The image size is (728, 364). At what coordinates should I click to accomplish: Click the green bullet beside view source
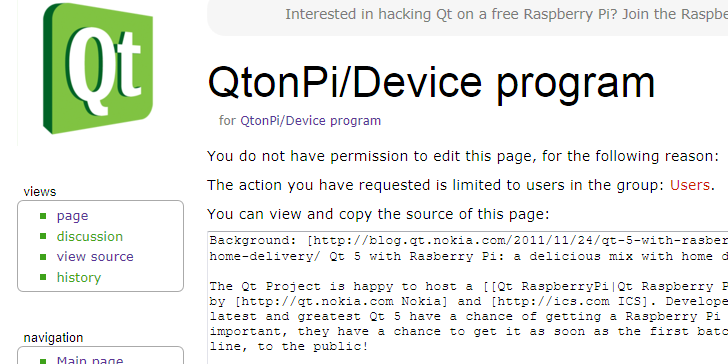[43, 256]
